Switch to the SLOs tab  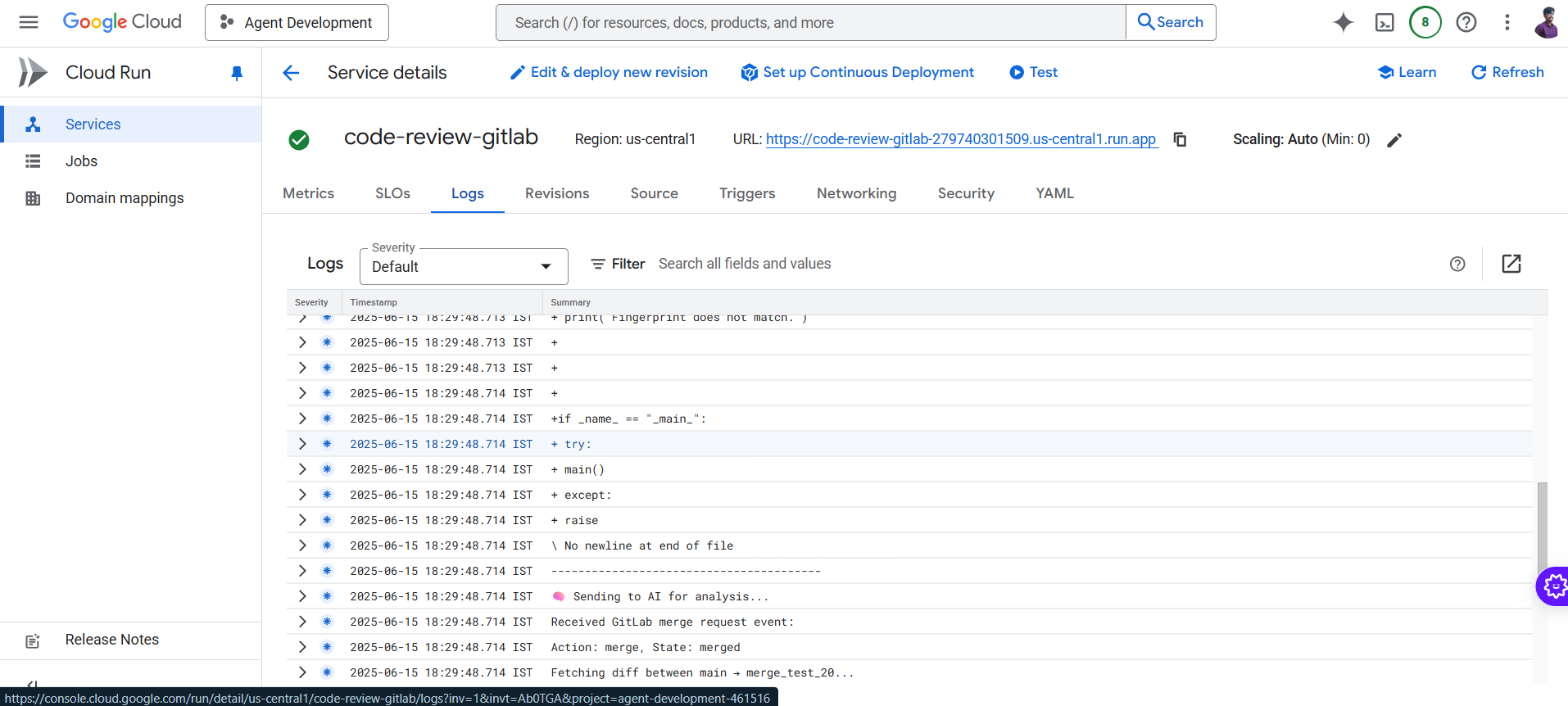[392, 193]
